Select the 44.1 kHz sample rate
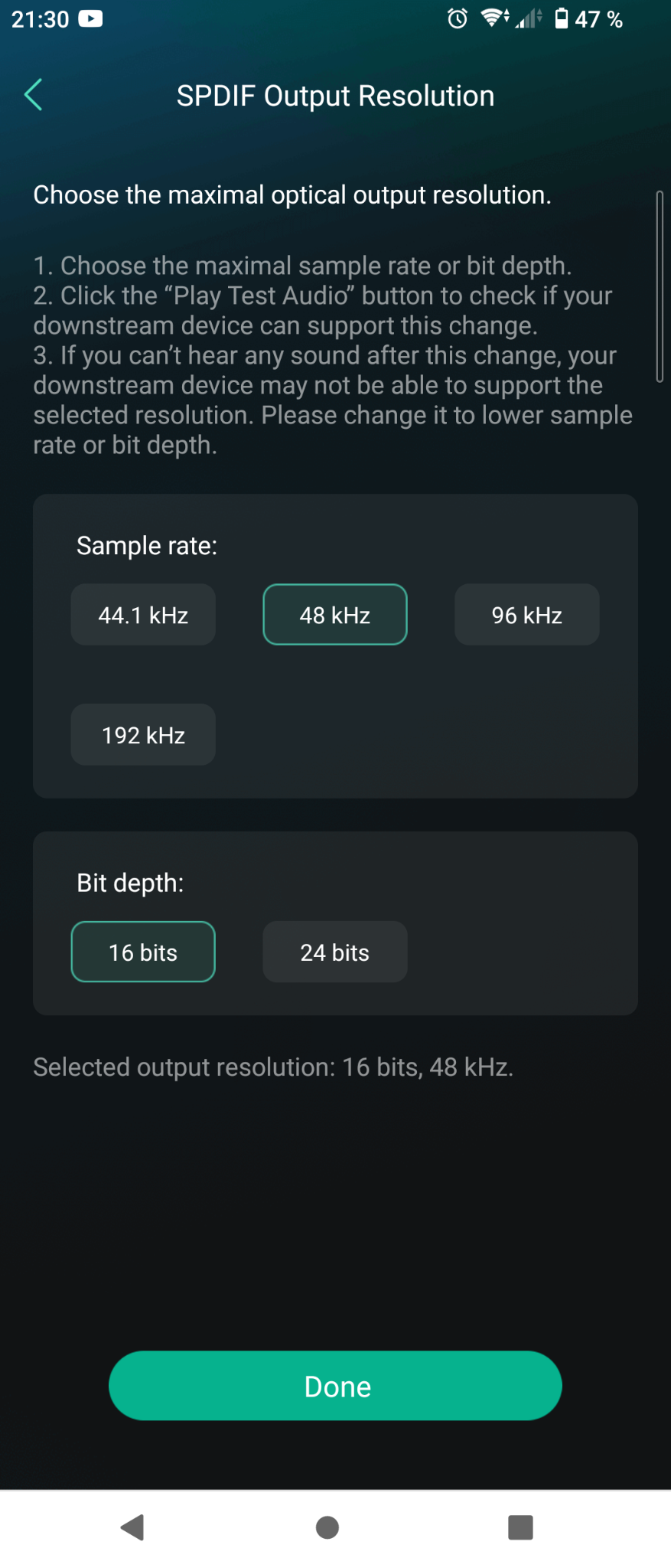 point(143,615)
